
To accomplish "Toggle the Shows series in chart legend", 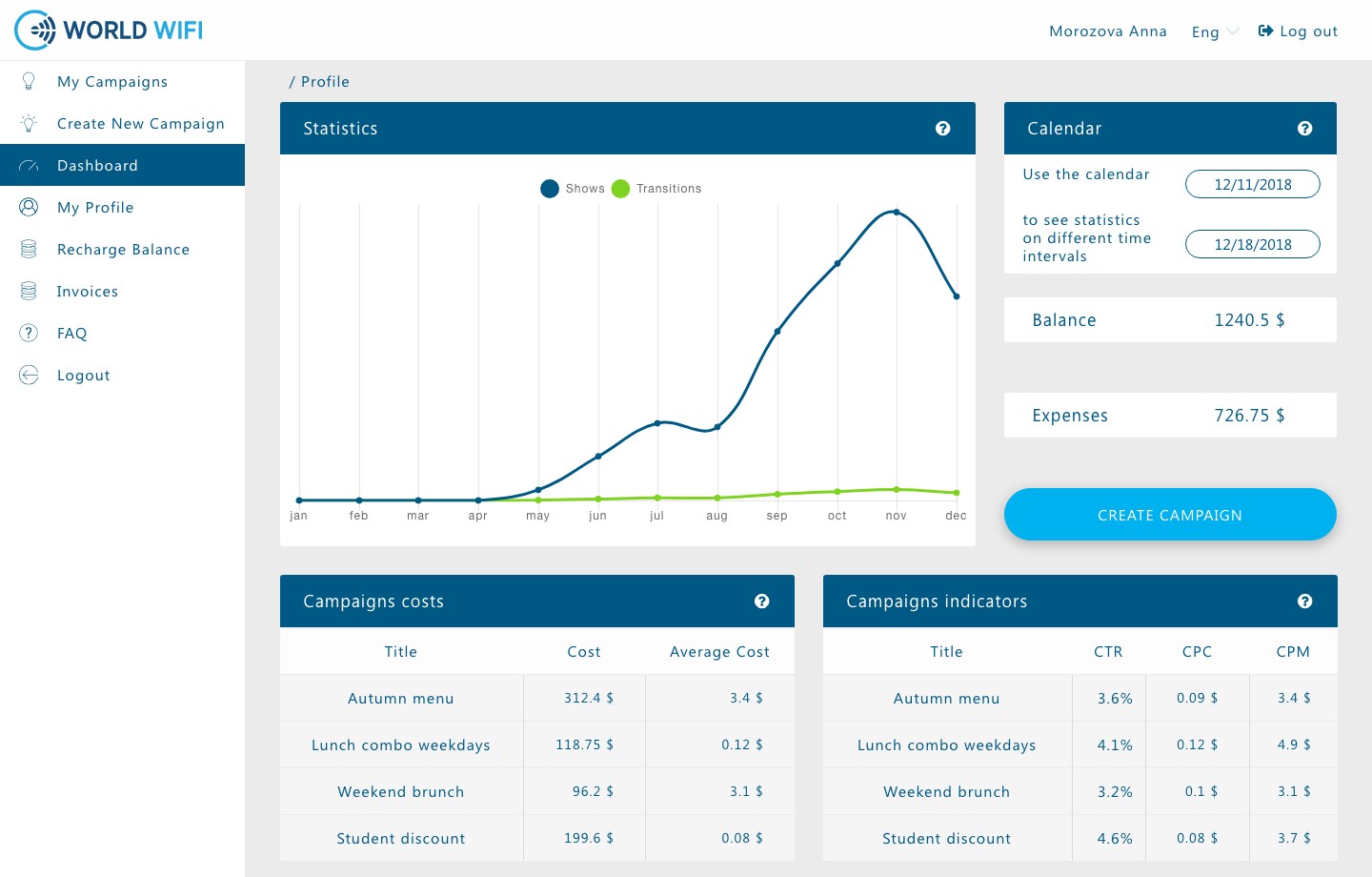I will (x=573, y=189).
